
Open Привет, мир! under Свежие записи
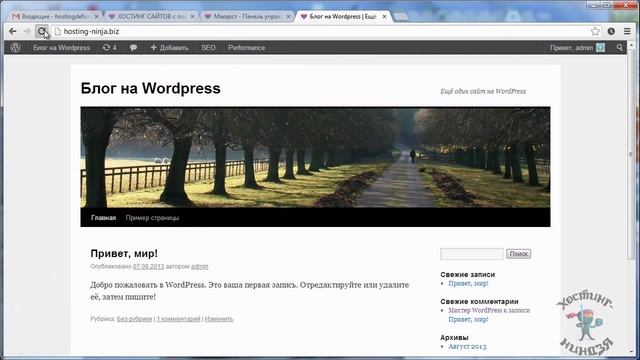click(468, 283)
